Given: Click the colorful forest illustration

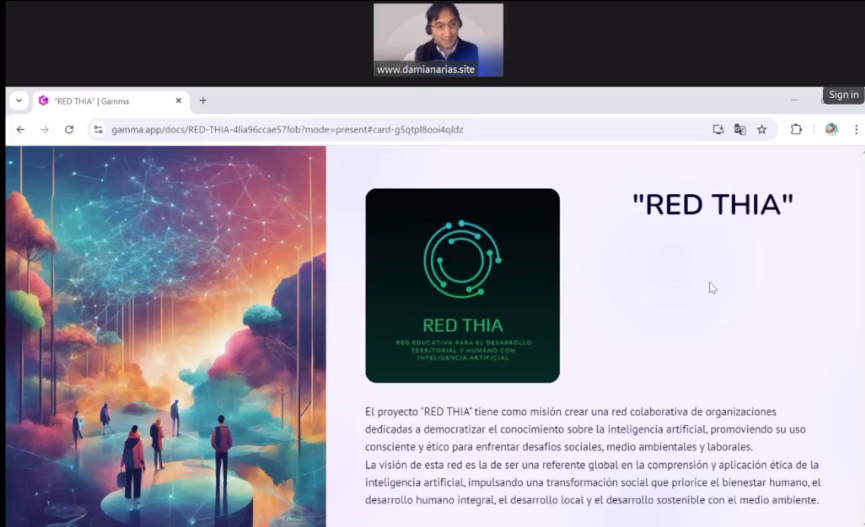Looking at the screenshot, I should pyautogui.click(x=165, y=335).
